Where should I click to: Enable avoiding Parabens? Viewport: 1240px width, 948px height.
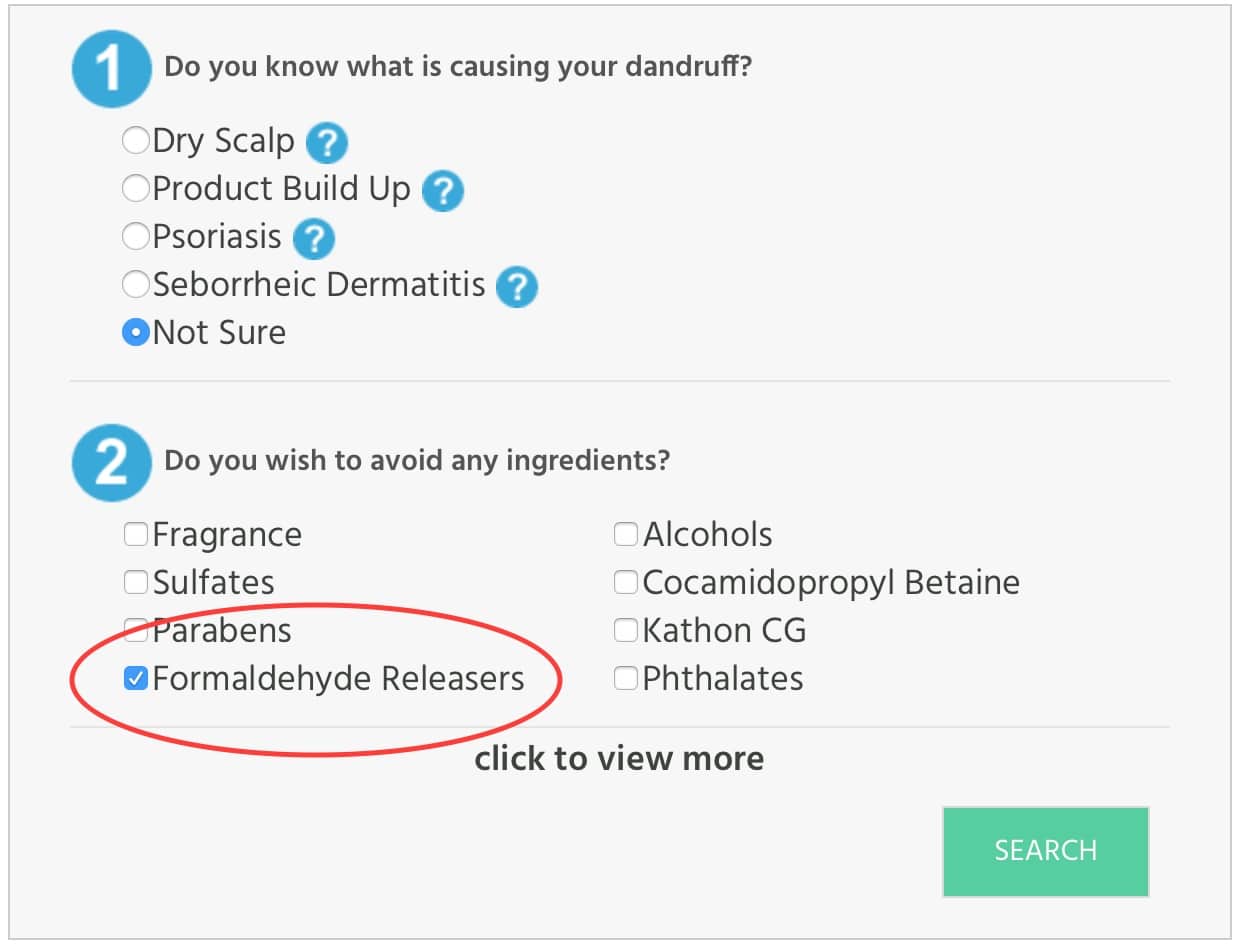135,630
